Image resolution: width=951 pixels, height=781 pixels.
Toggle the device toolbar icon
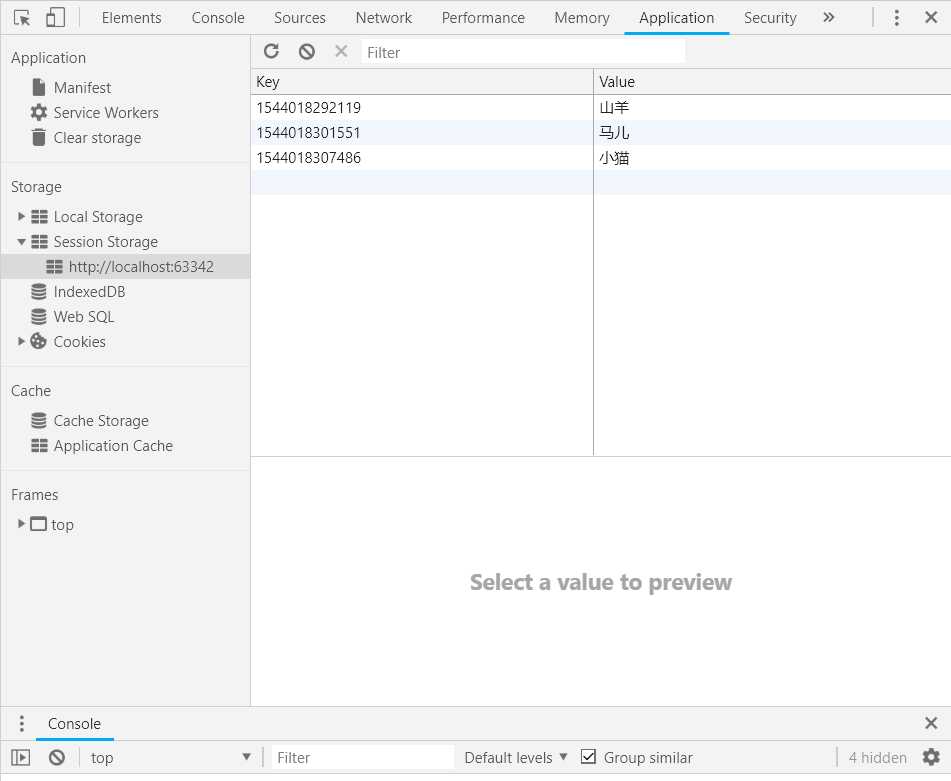[x=56, y=18]
